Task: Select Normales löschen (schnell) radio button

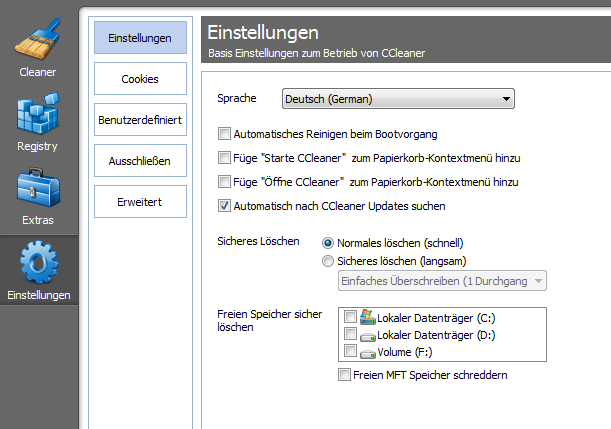Action: (x=328, y=243)
